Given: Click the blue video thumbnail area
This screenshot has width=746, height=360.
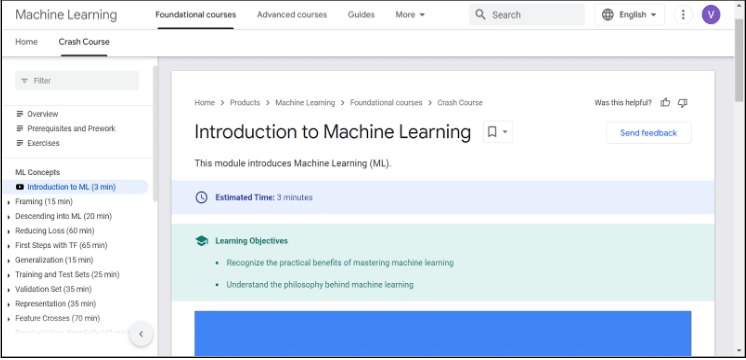Looking at the screenshot, I should pos(442,334).
